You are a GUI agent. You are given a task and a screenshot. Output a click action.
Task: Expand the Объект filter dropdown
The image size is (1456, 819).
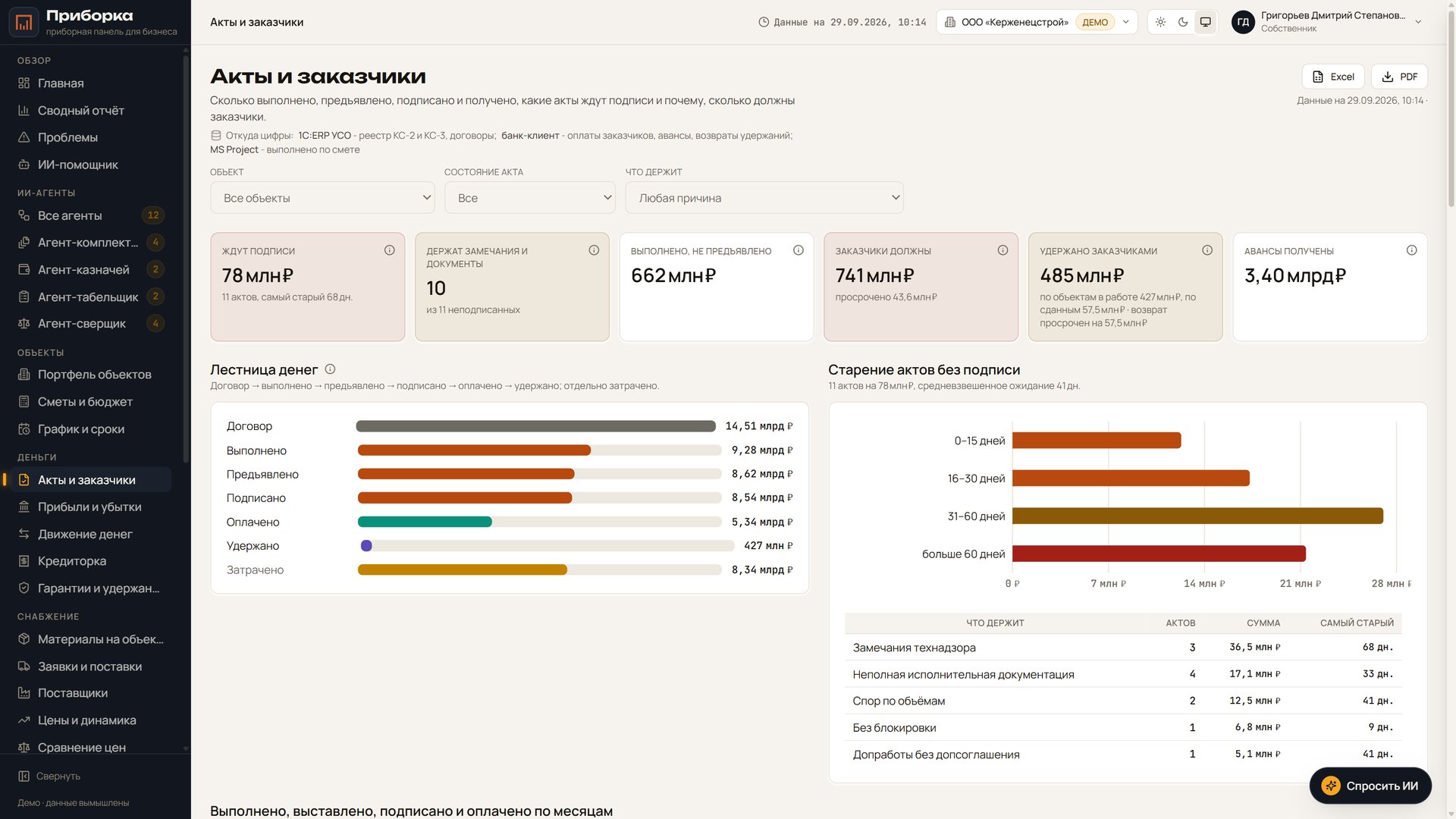322,198
